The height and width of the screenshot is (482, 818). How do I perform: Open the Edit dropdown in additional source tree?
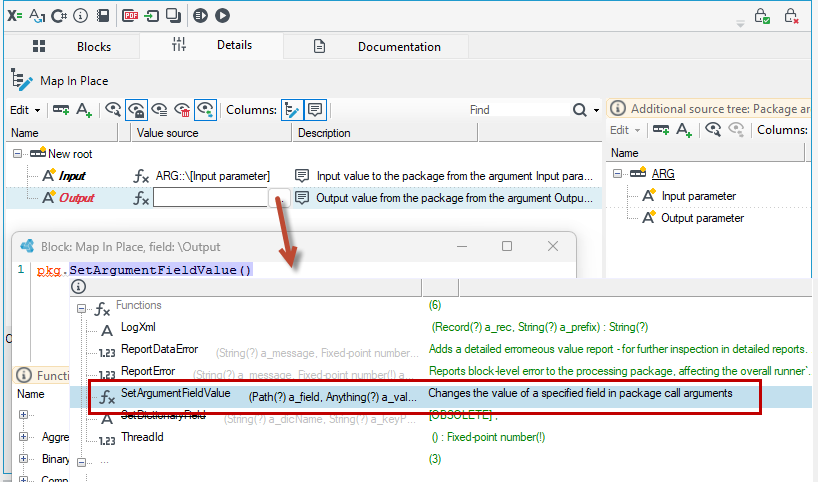click(624, 130)
